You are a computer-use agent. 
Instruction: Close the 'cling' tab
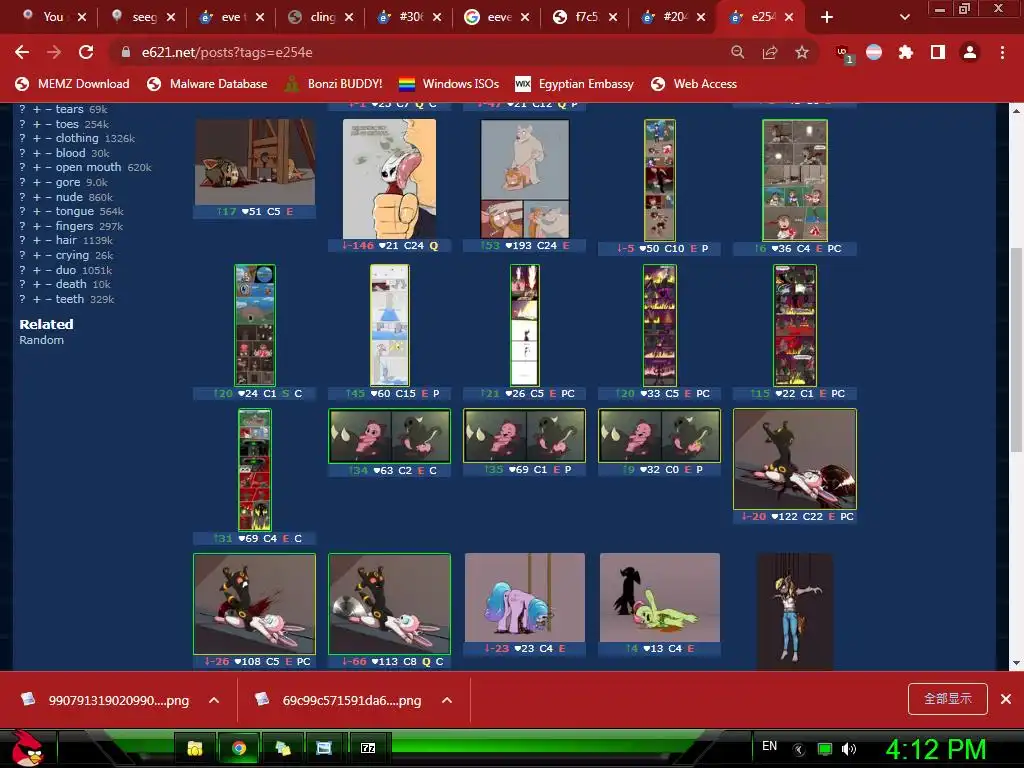pyautogui.click(x=349, y=17)
